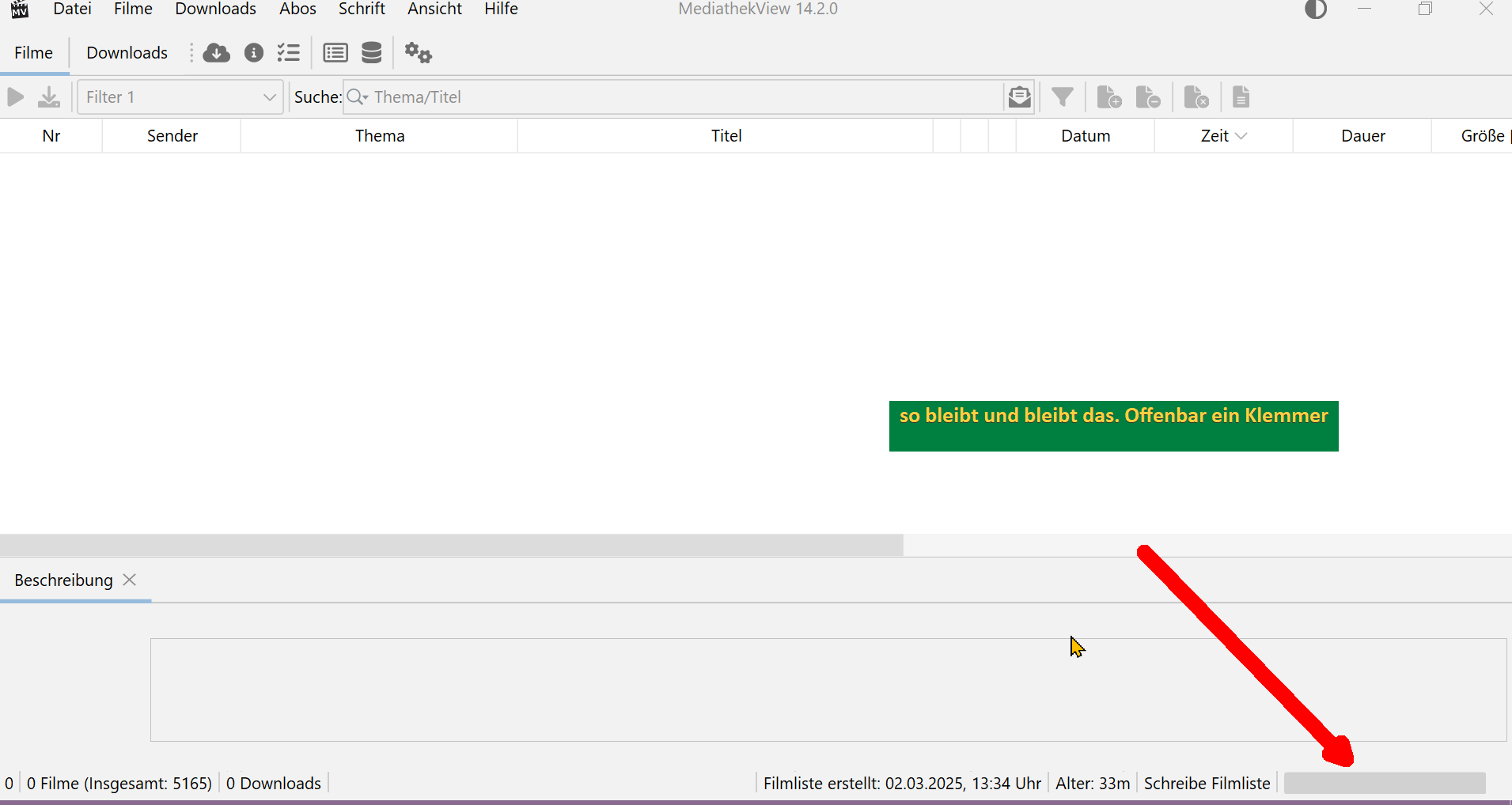Open the Downloads menu in the menu bar
This screenshot has height=805, width=1512.
click(215, 9)
